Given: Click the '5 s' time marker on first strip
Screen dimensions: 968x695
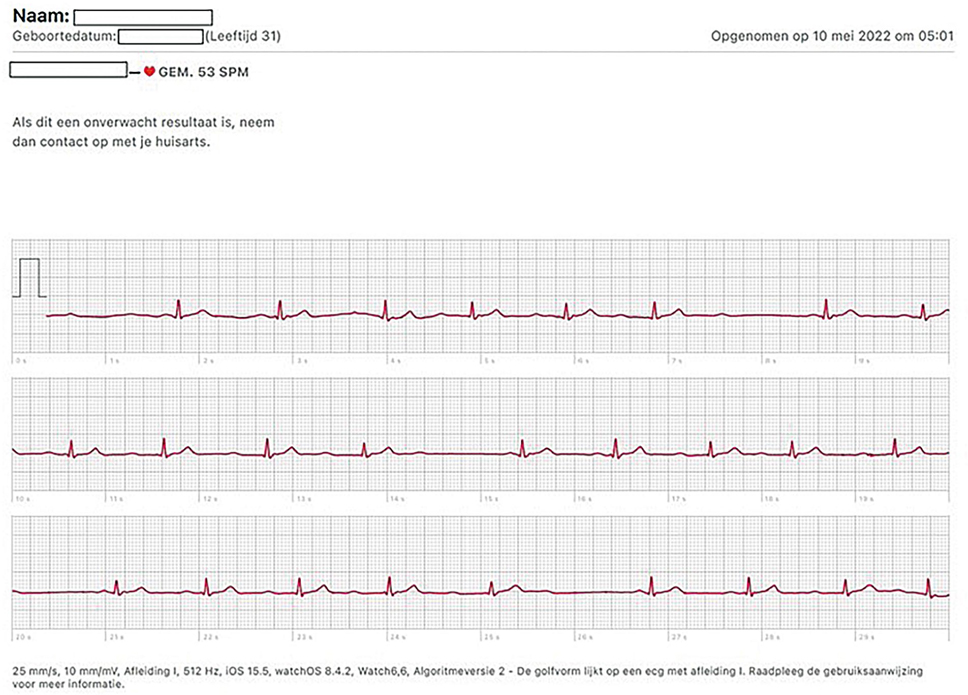Looking at the screenshot, I should 490,359.
